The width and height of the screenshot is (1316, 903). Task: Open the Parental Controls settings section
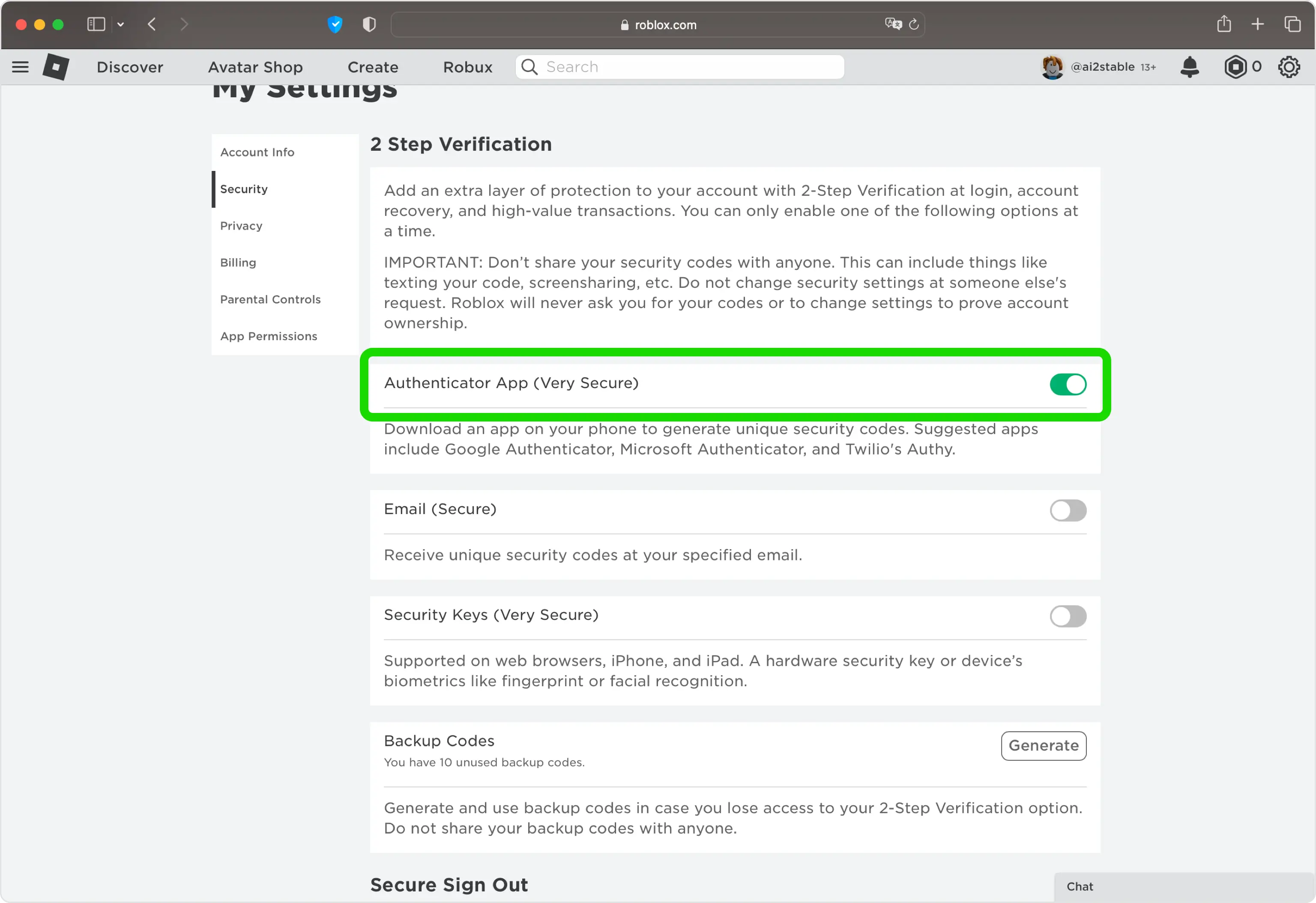point(270,299)
